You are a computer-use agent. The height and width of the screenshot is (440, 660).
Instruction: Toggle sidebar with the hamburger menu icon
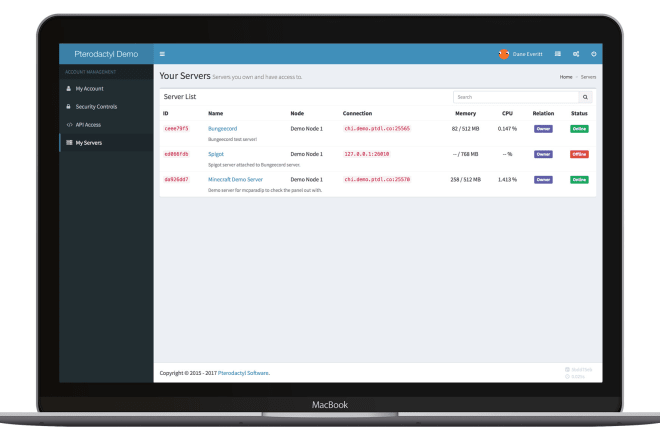[162, 54]
